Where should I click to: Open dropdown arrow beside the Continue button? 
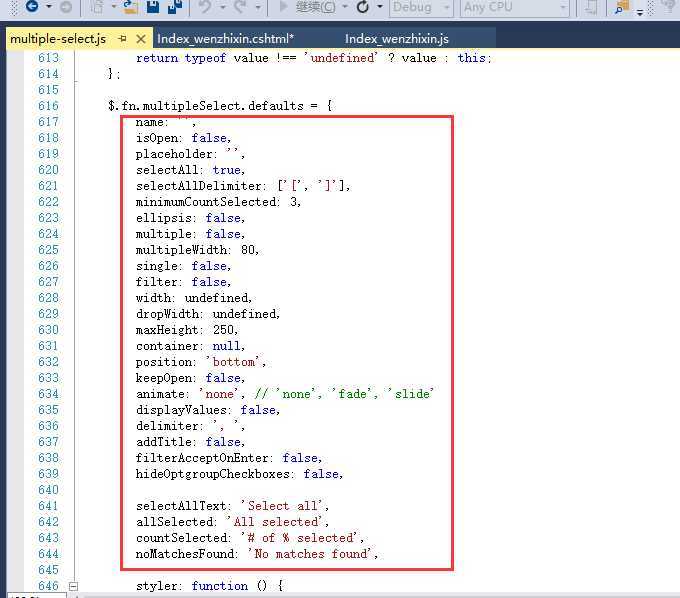tap(345, 7)
